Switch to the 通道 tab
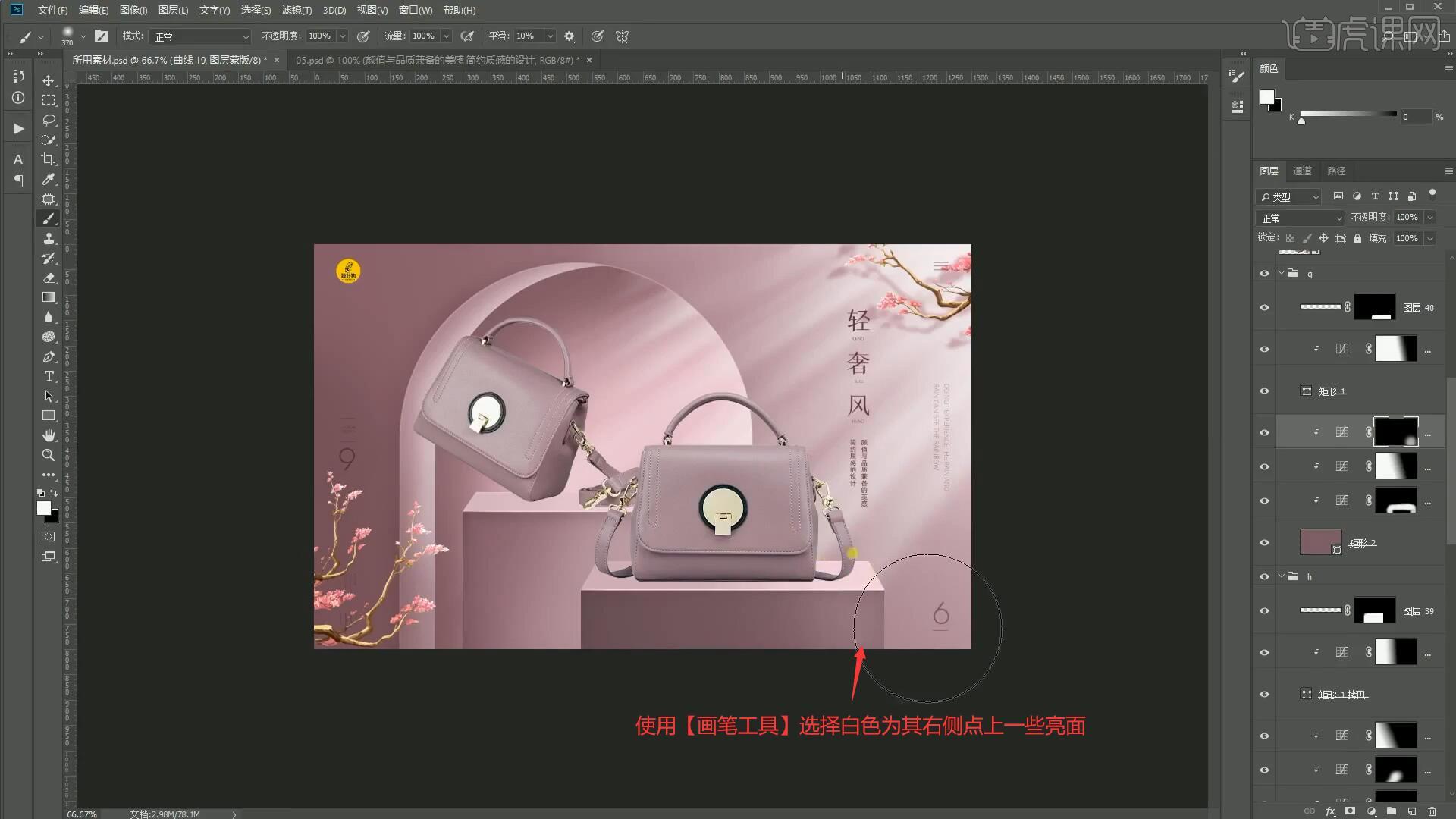 point(1302,171)
